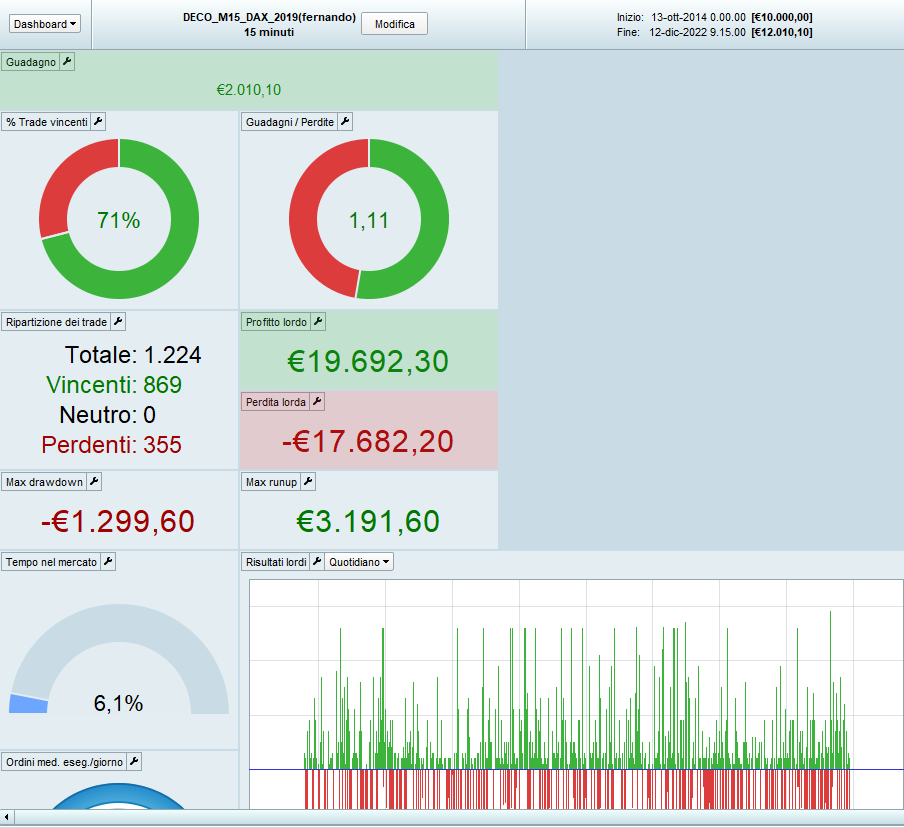Open wrench settings for Max drawdown
Viewport: 904px width, 828px height.
pyautogui.click(x=94, y=481)
